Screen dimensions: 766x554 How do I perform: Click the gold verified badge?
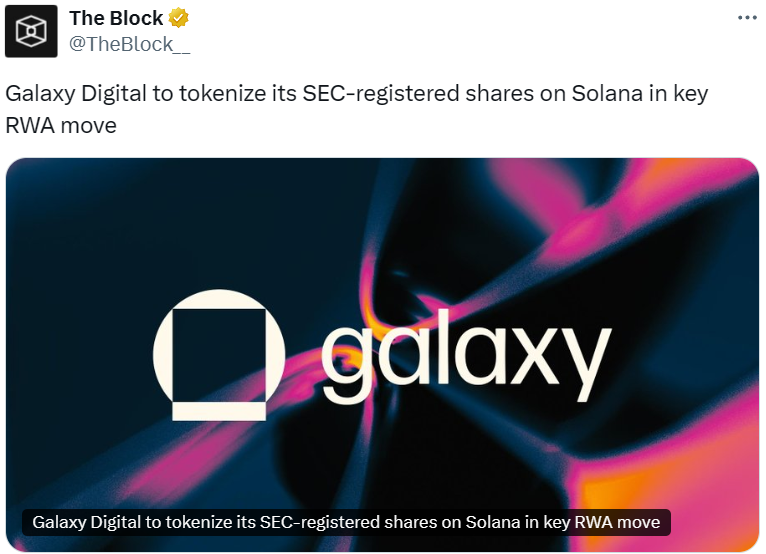(178, 18)
